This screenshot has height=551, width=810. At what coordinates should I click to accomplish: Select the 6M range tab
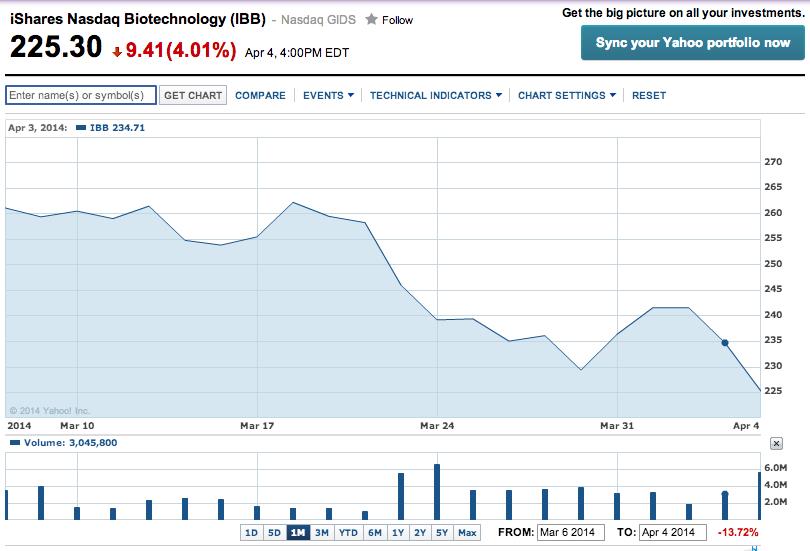375,532
